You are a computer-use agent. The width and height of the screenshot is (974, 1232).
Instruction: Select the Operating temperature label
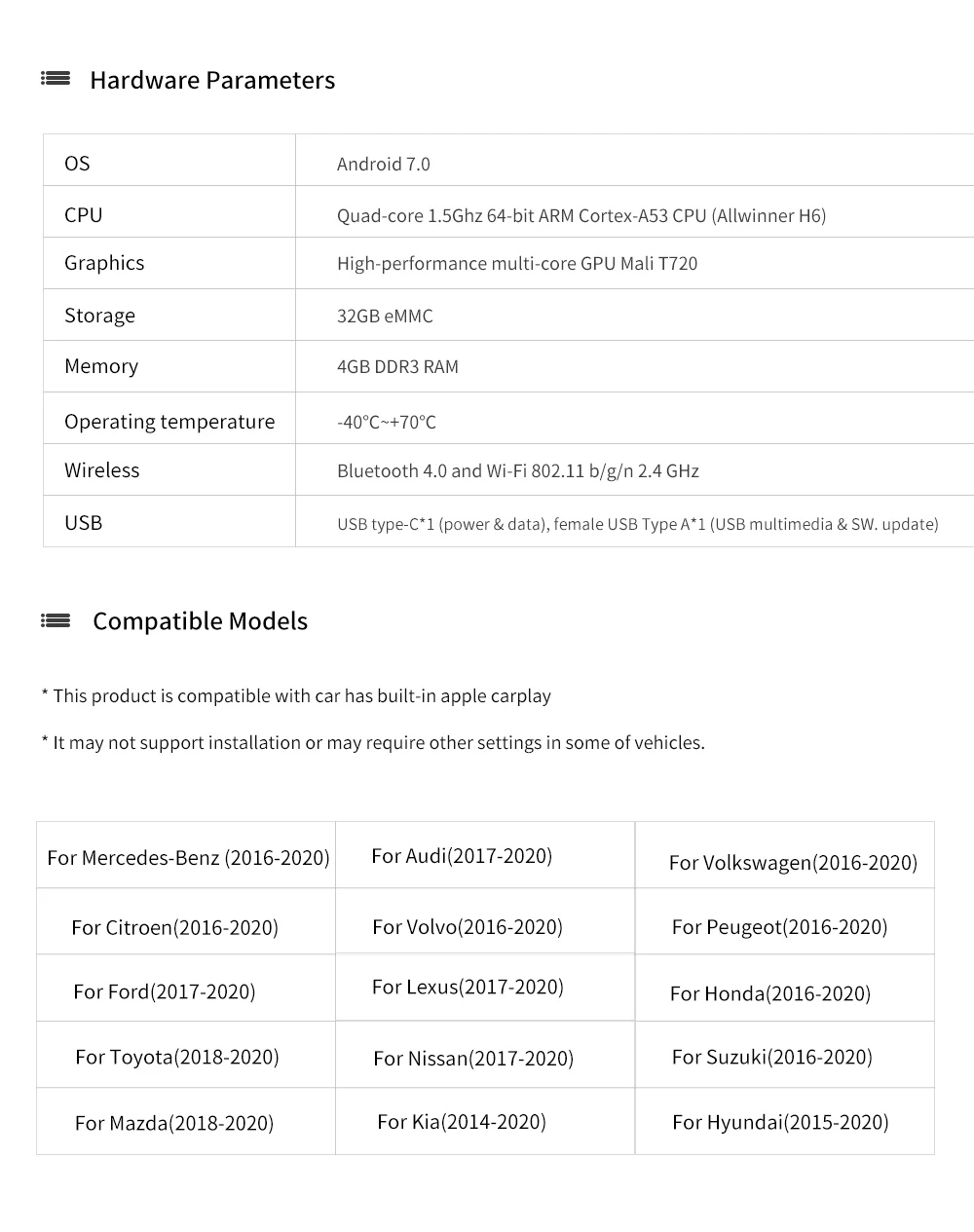169,421
